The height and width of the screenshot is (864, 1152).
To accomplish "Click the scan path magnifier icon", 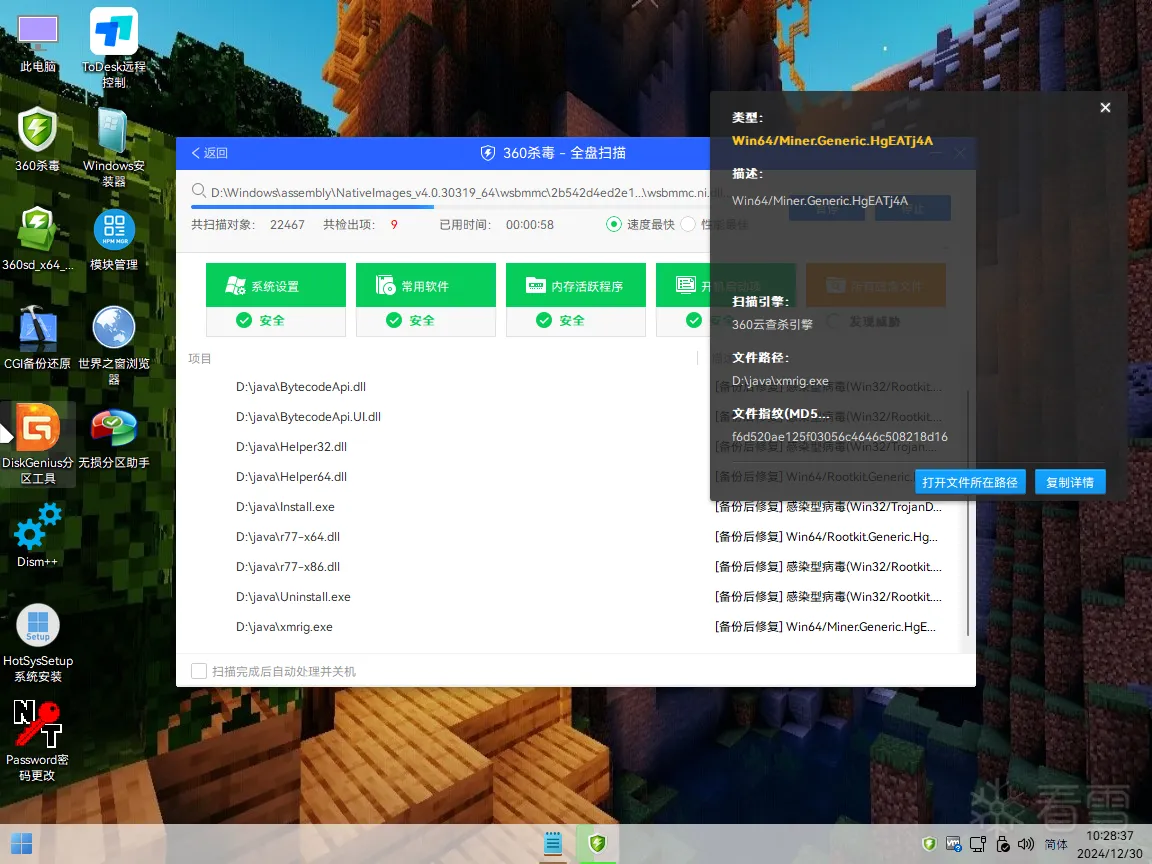I will pyautogui.click(x=198, y=191).
